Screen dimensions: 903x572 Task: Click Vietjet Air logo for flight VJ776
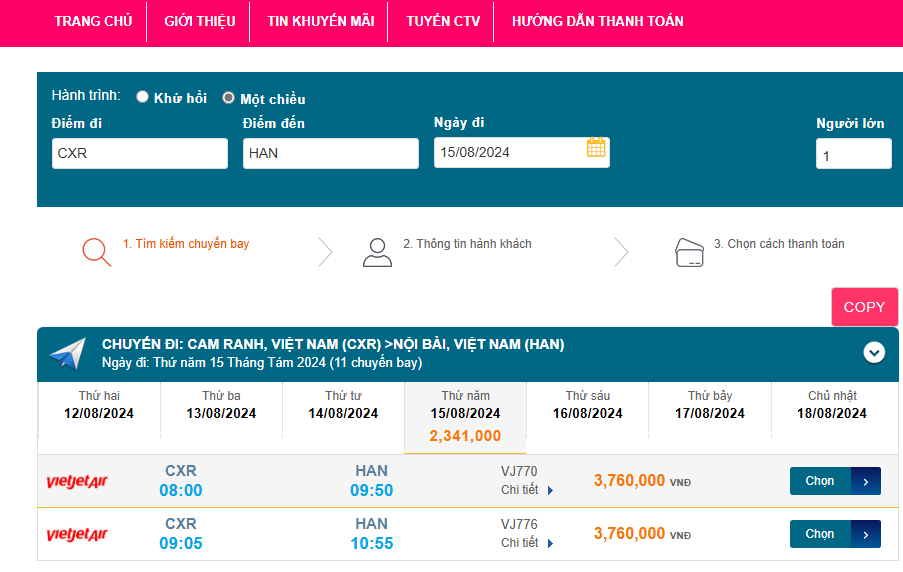77,535
